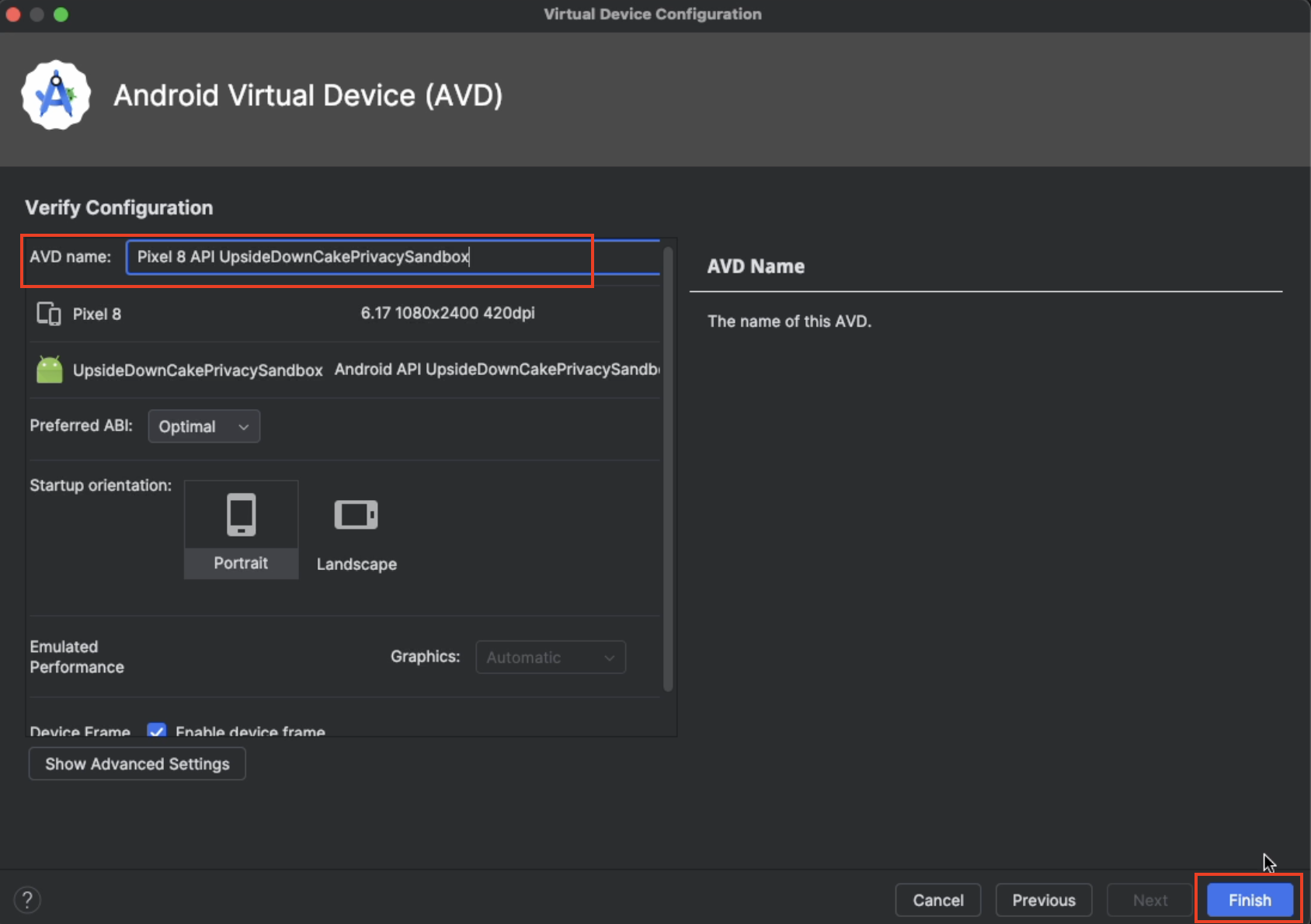This screenshot has width=1311, height=924.
Task: Click the green Android system image icon
Action: coord(50,370)
